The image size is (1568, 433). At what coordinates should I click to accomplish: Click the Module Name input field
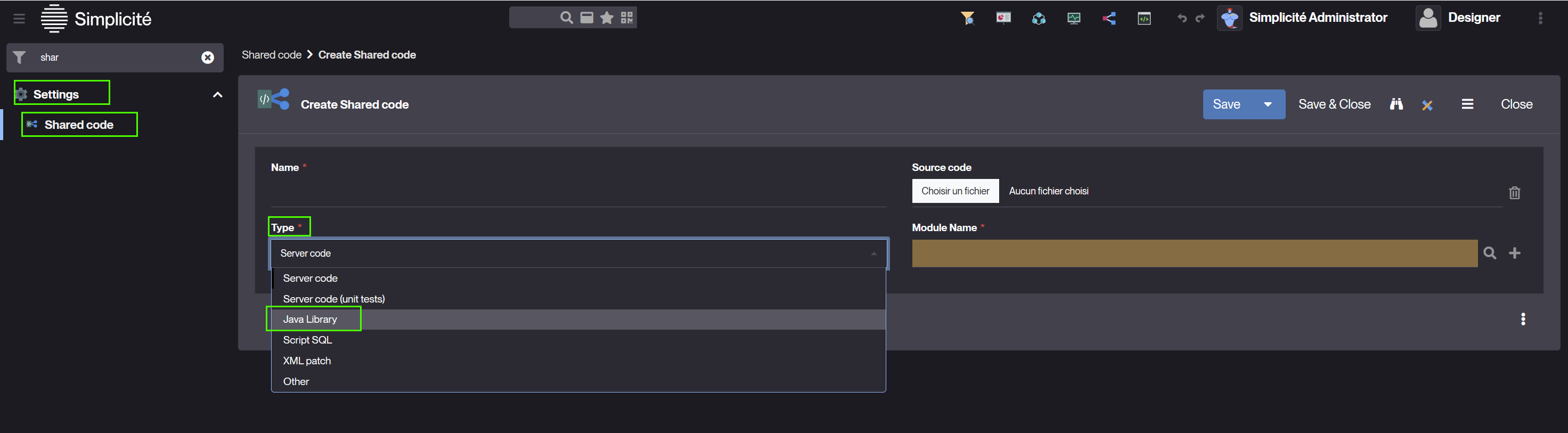click(x=1194, y=254)
